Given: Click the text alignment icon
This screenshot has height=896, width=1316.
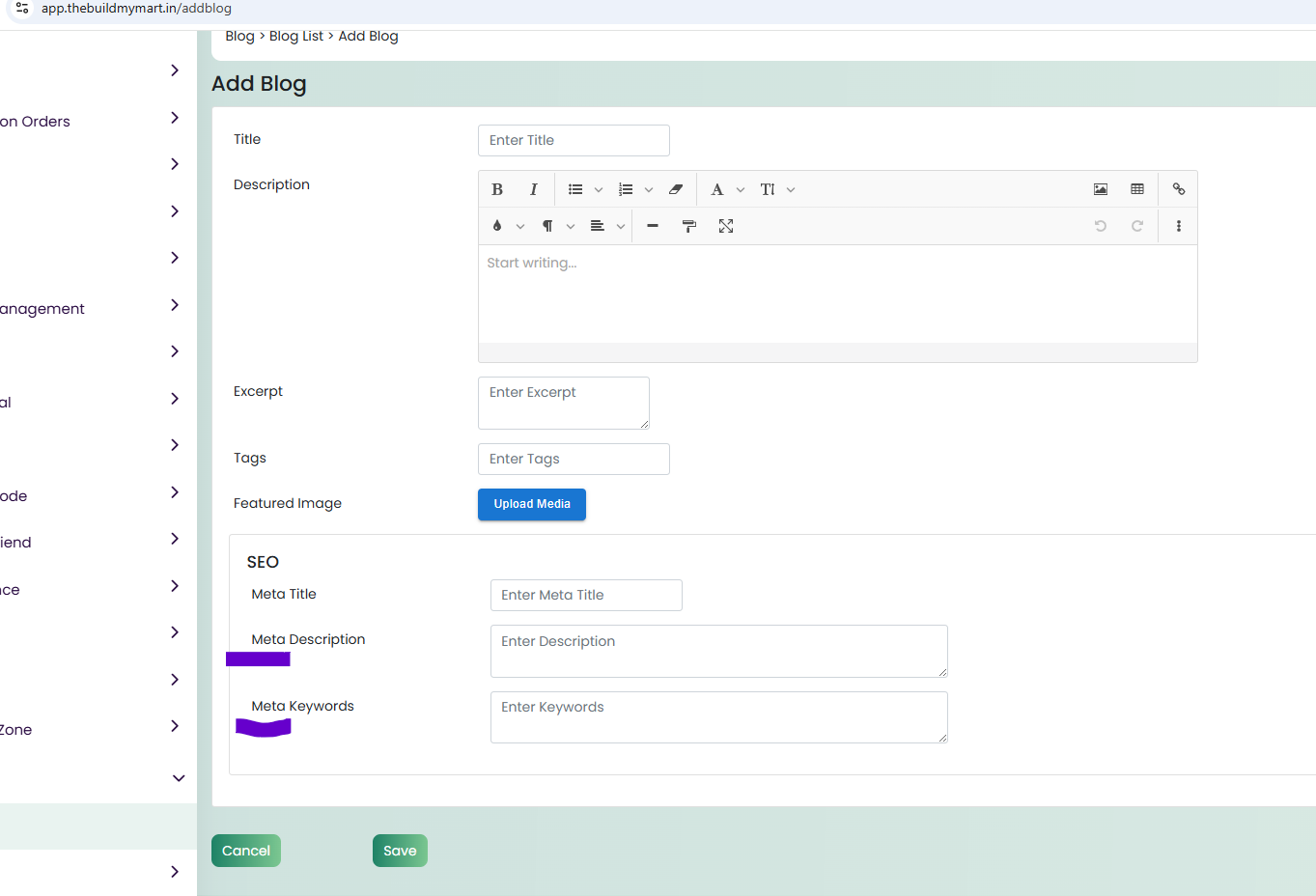Looking at the screenshot, I should [598, 226].
